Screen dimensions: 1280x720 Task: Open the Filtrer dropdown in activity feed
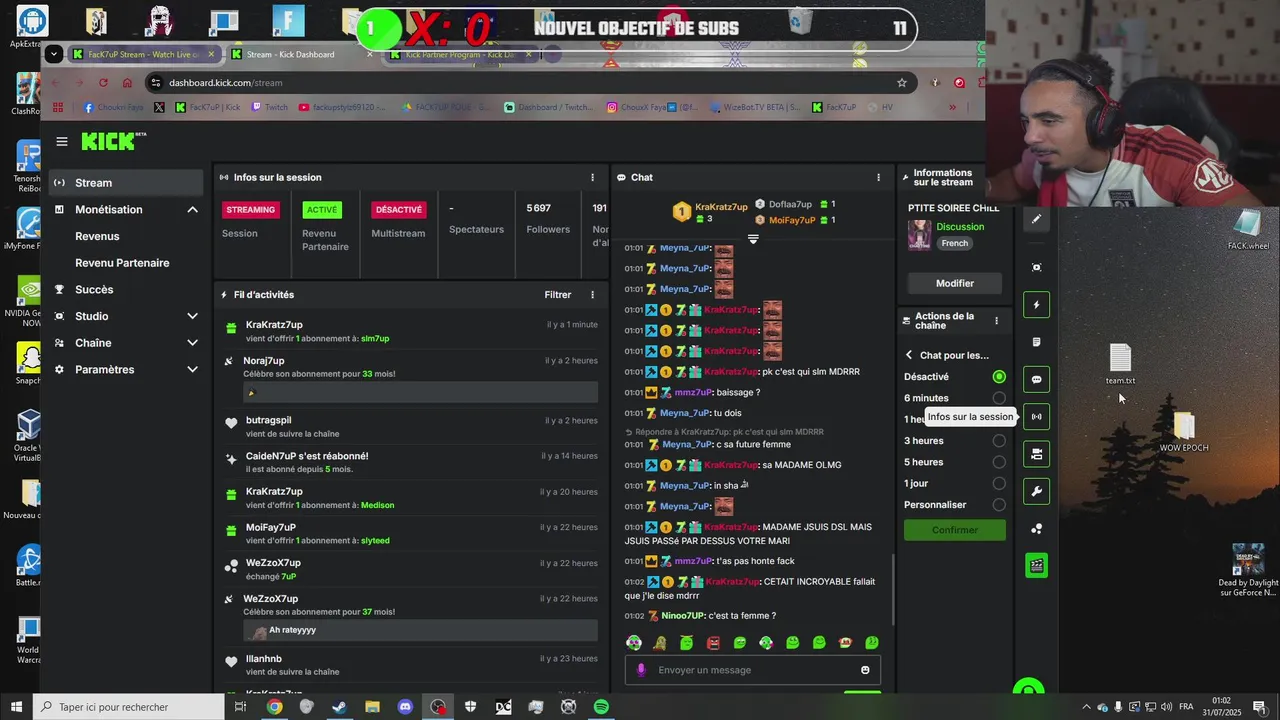click(x=558, y=295)
